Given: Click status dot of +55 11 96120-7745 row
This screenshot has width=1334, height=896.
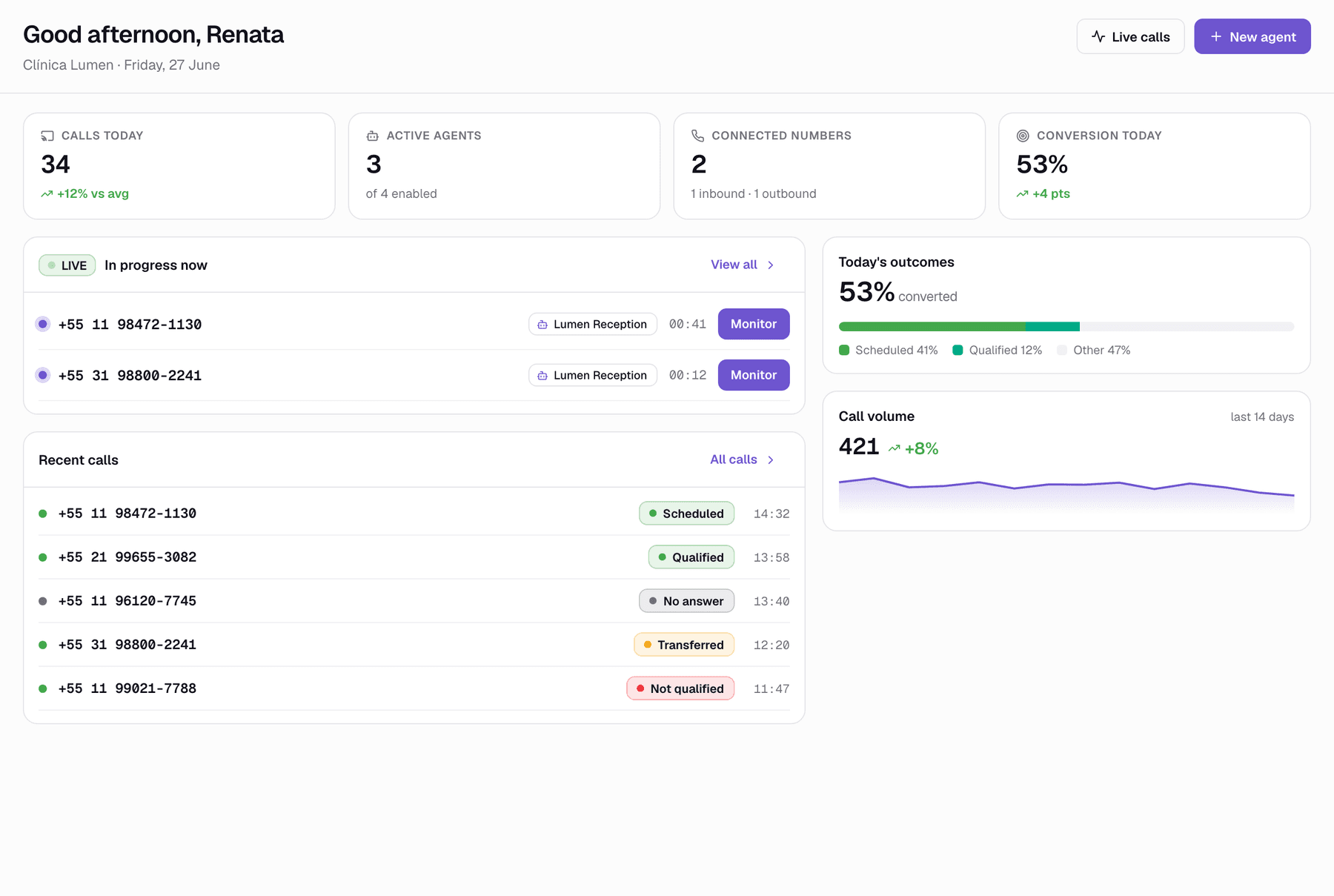Looking at the screenshot, I should point(43,601).
